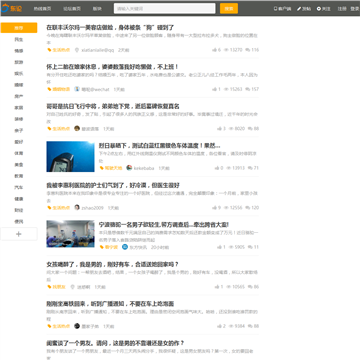
Task: Click the eye icon beside 5905 views
Action: pos(231,247)
